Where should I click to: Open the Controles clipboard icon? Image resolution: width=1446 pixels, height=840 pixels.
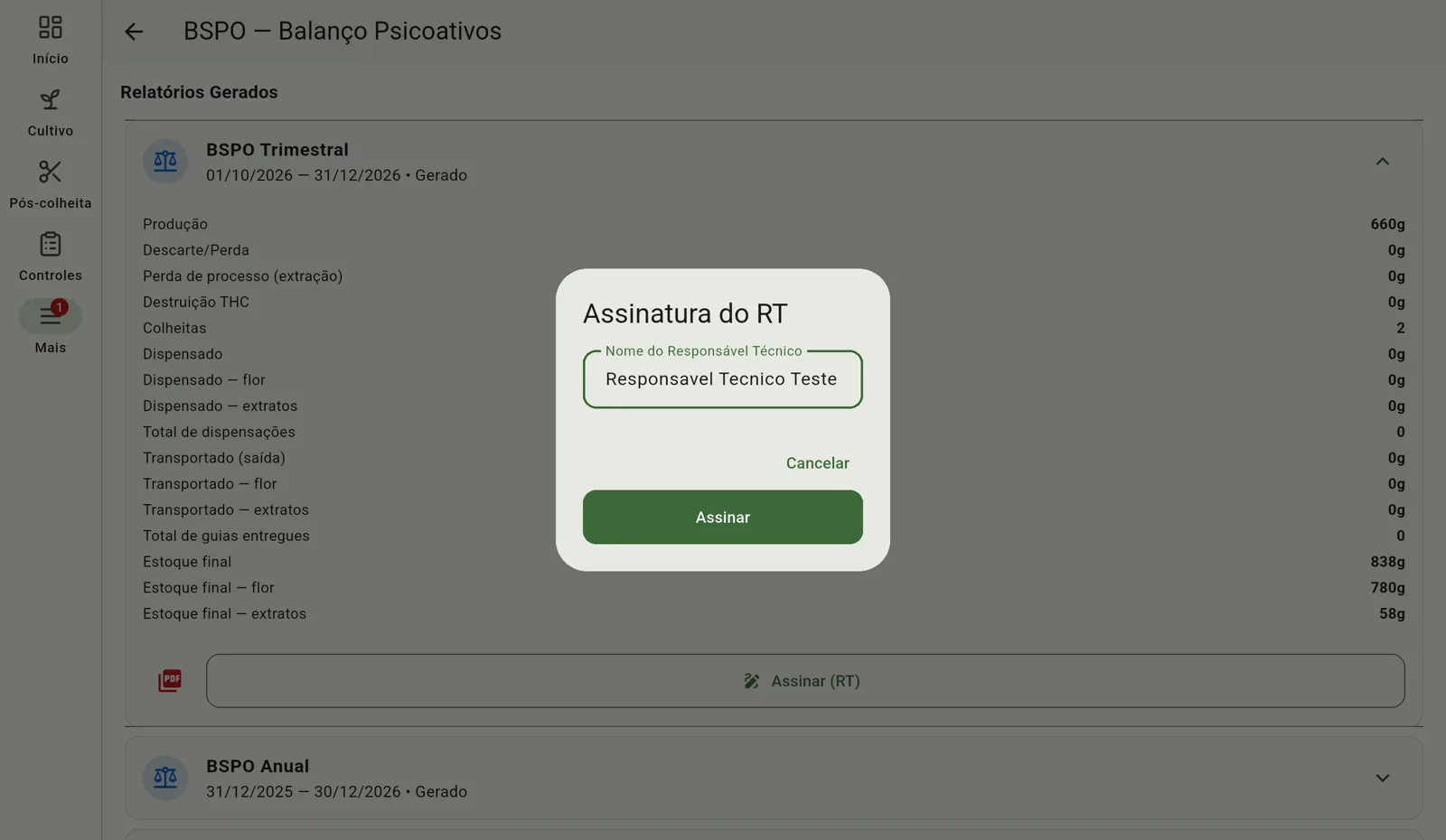(51, 244)
